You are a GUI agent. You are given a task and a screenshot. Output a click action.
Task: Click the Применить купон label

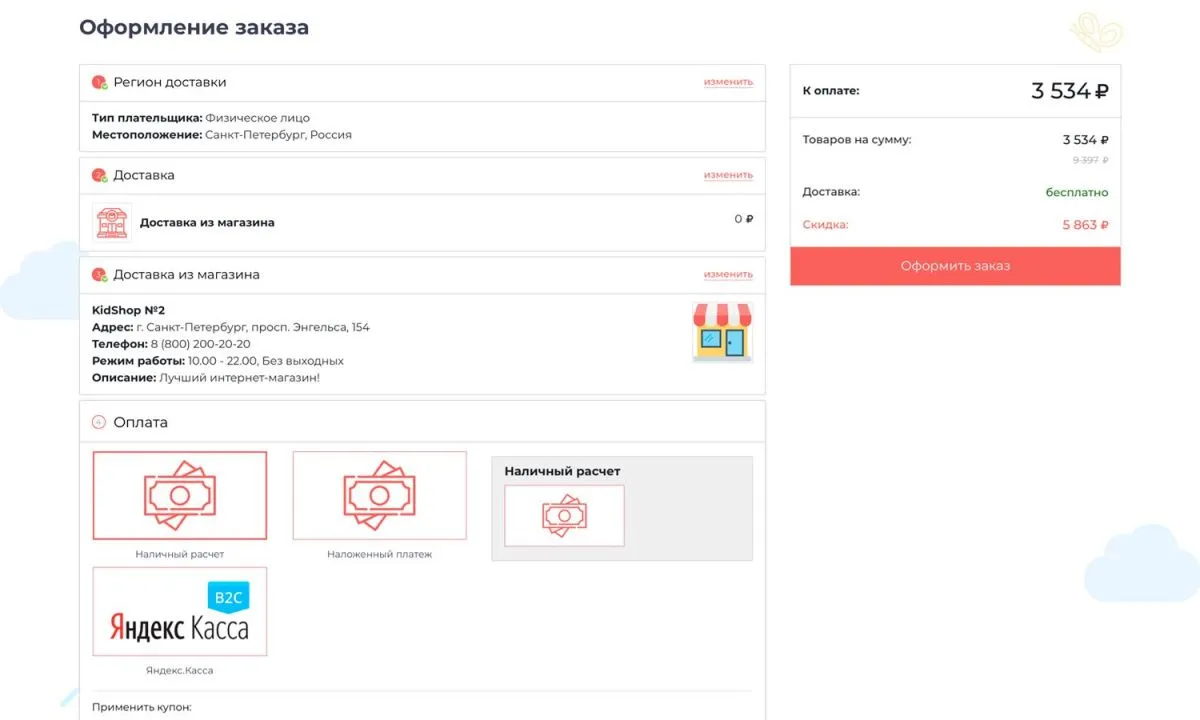(141, 707)
